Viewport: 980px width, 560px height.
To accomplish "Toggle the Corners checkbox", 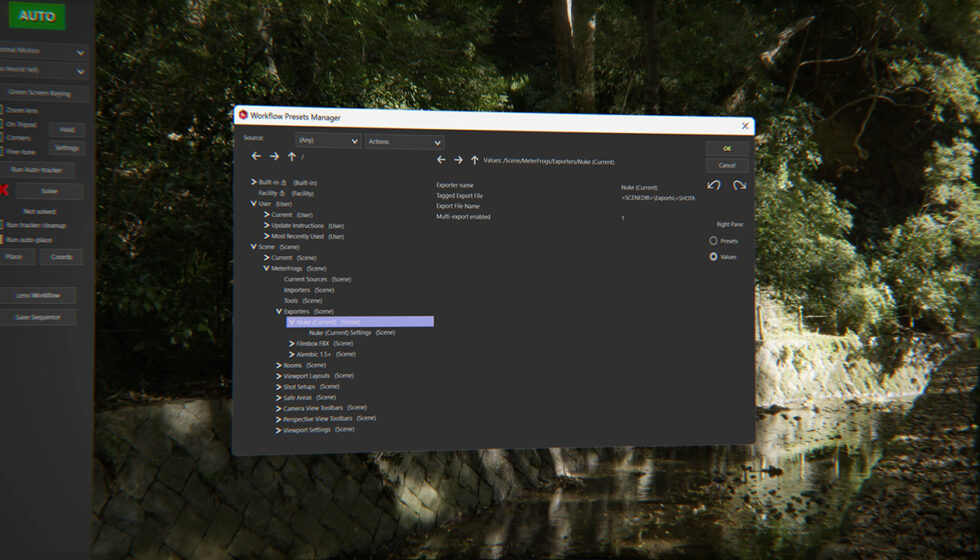I will (x=1, y=138).
